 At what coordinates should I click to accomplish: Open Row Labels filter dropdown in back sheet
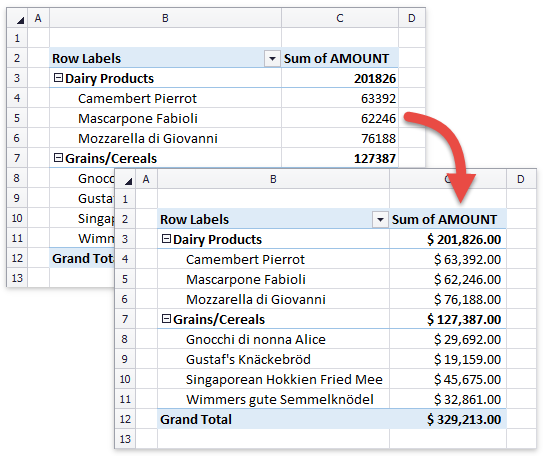point(272,59)
